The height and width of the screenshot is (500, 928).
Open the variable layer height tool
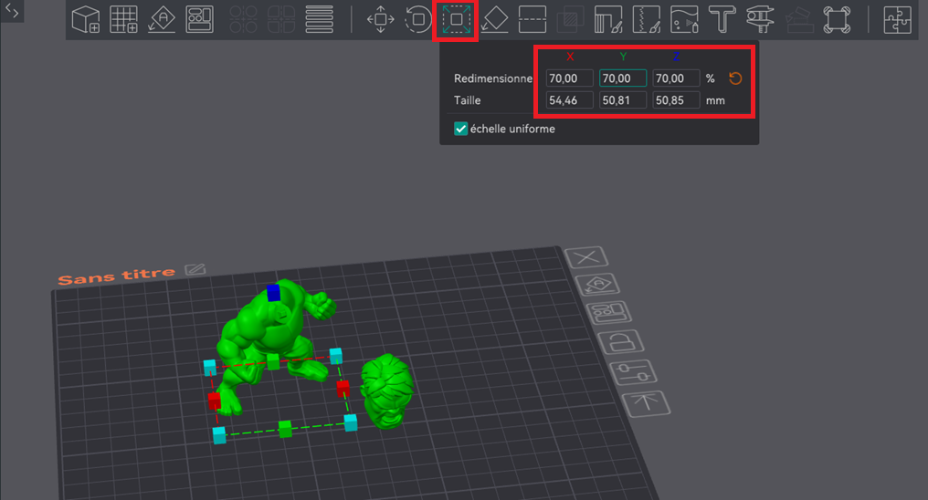point(319,20)
